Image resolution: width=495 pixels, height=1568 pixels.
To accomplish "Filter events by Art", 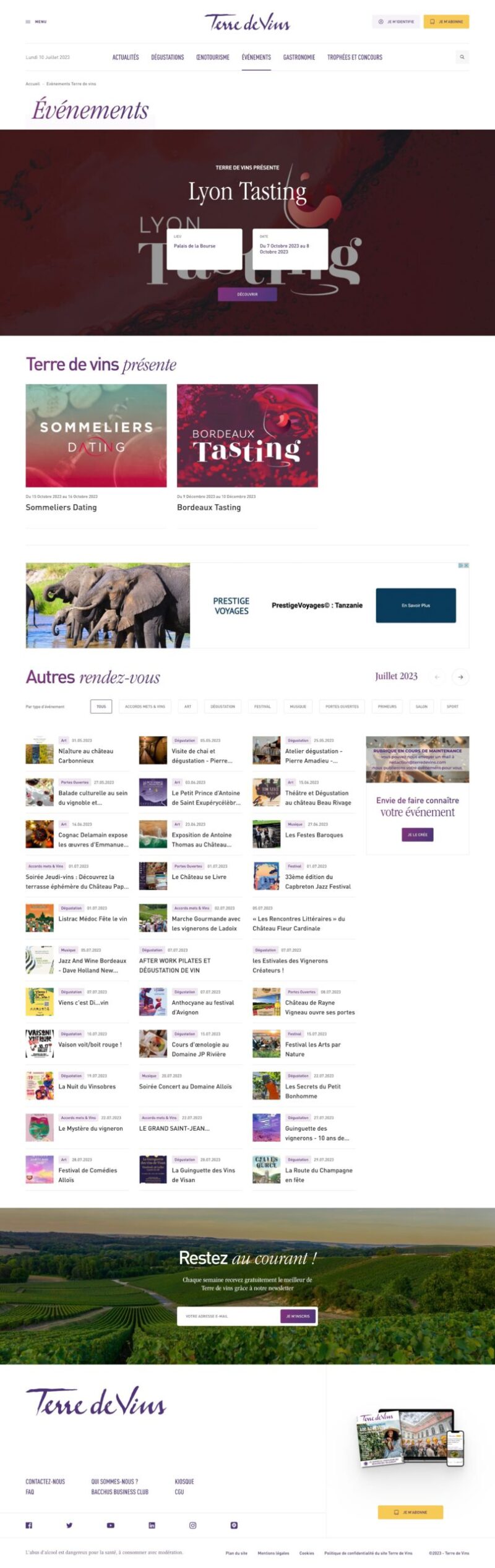I will 187,706.
